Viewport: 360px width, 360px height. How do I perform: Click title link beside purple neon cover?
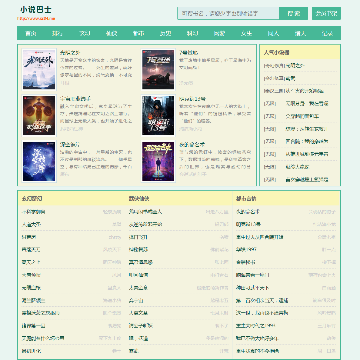(x=192, y=145)
